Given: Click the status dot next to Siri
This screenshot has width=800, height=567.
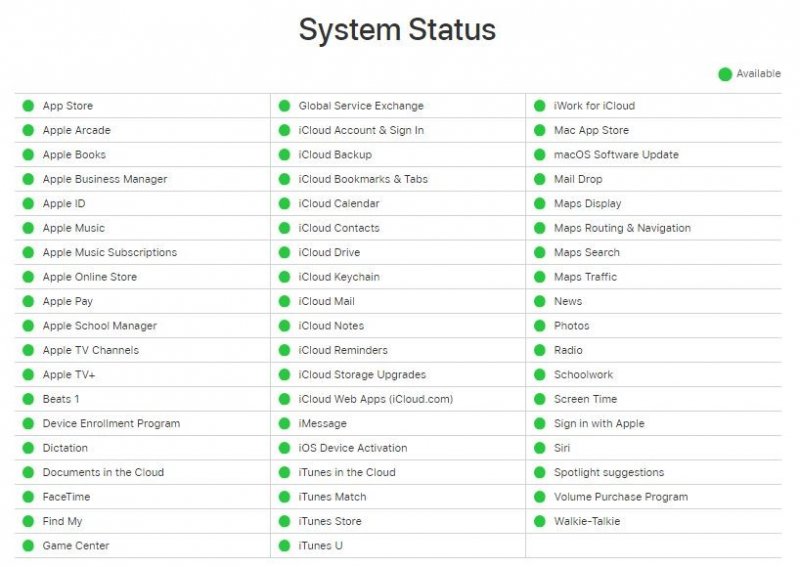Looking at the screenshot, I should click(x=540, y=448).
